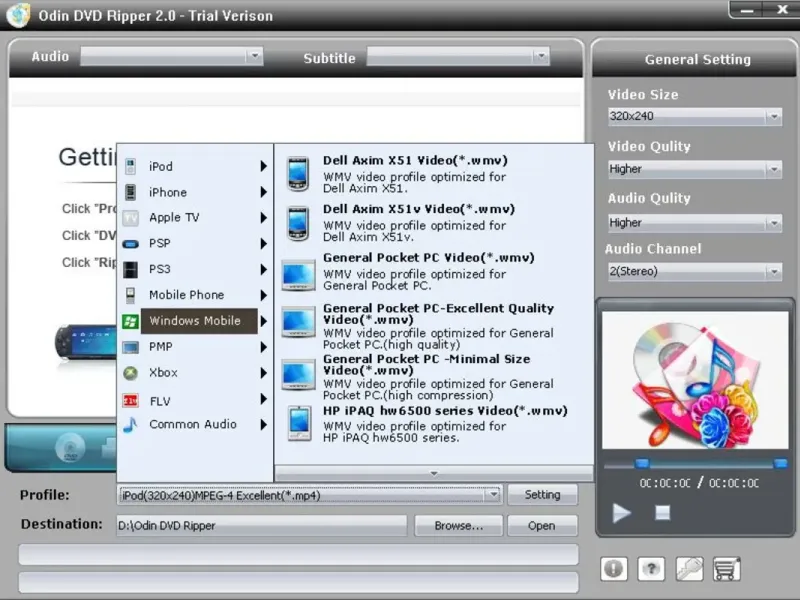Click the iPhone device icon in menu
The height and width of the screenshot is (600, 800).
tap(131, 192)
